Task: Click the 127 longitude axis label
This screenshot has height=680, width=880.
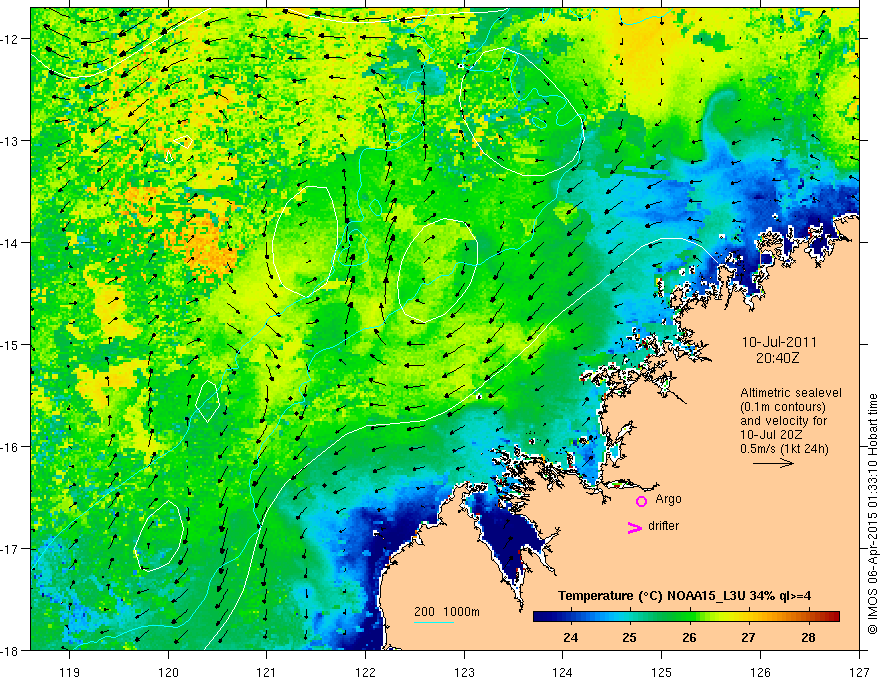Action: tap(859, 672)
